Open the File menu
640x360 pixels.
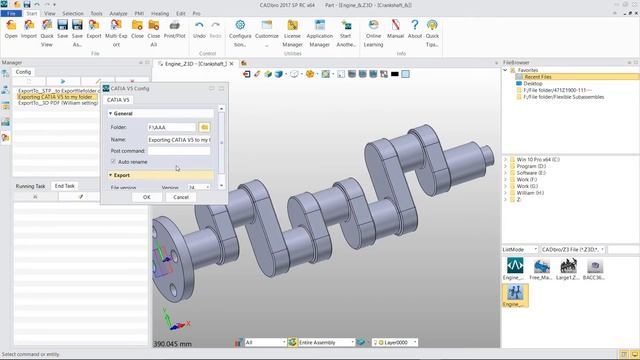tap(11, 13)
